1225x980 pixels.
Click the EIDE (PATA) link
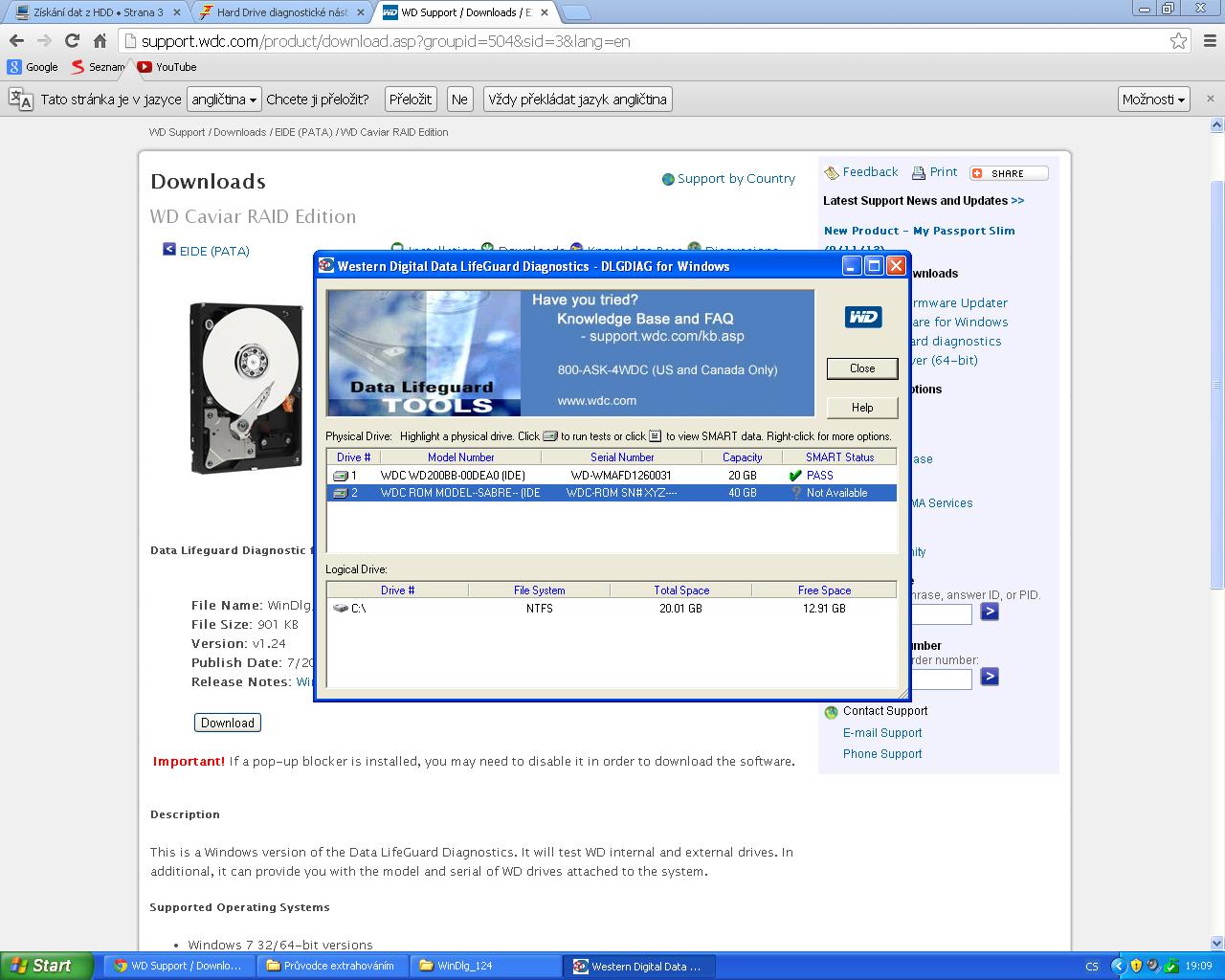click(x=214, y=251)
